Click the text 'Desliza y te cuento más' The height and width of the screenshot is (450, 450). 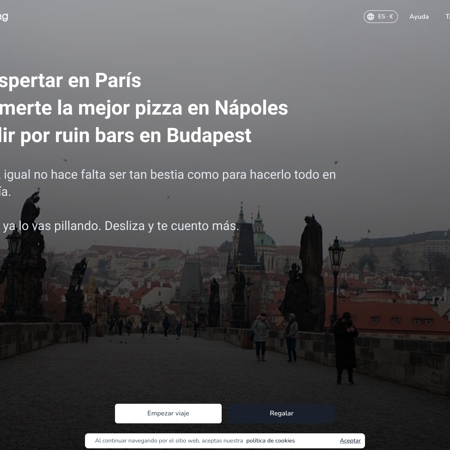tap(171, 226)
